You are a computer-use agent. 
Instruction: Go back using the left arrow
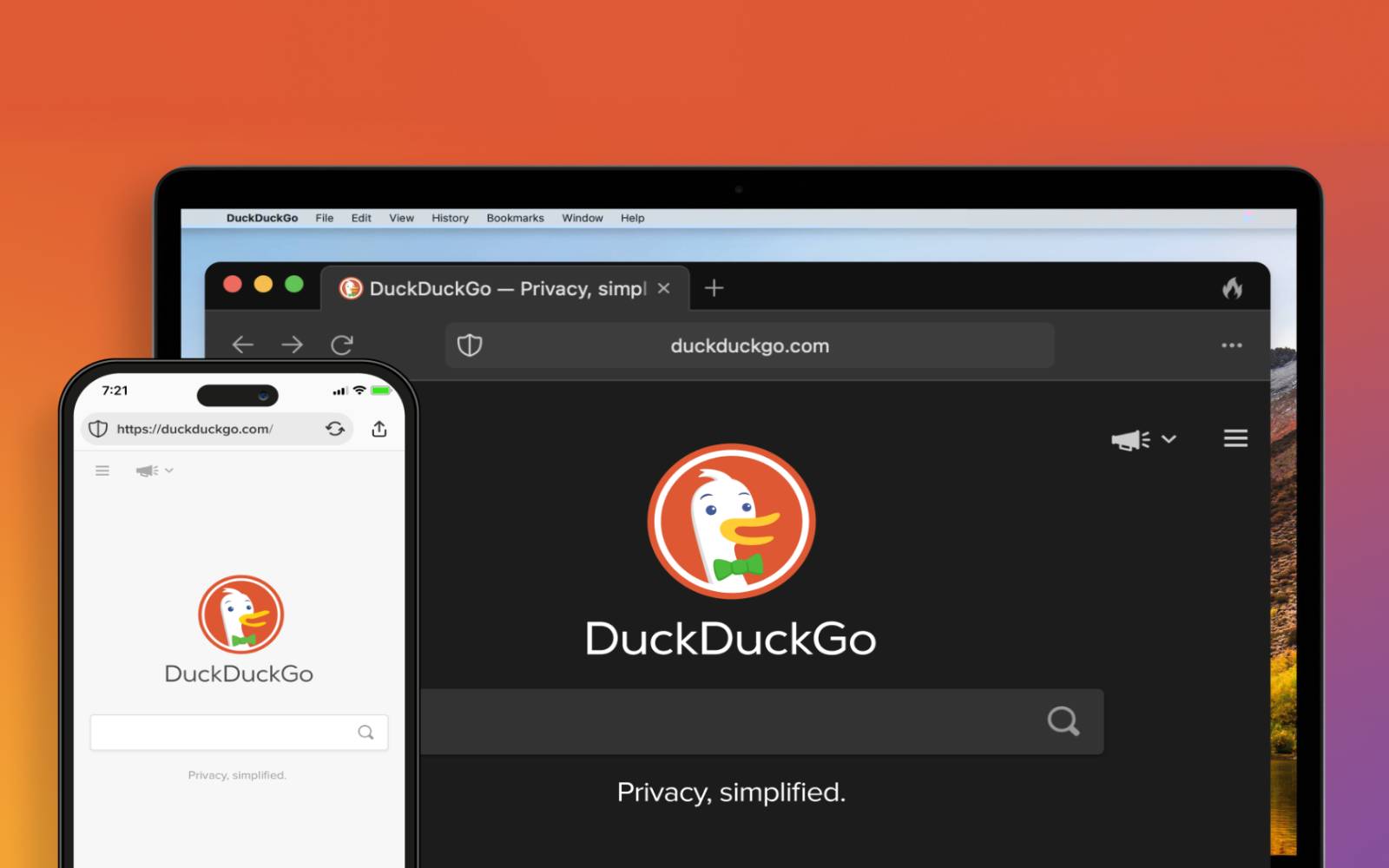pyautogui.click(x=243, y=345)
